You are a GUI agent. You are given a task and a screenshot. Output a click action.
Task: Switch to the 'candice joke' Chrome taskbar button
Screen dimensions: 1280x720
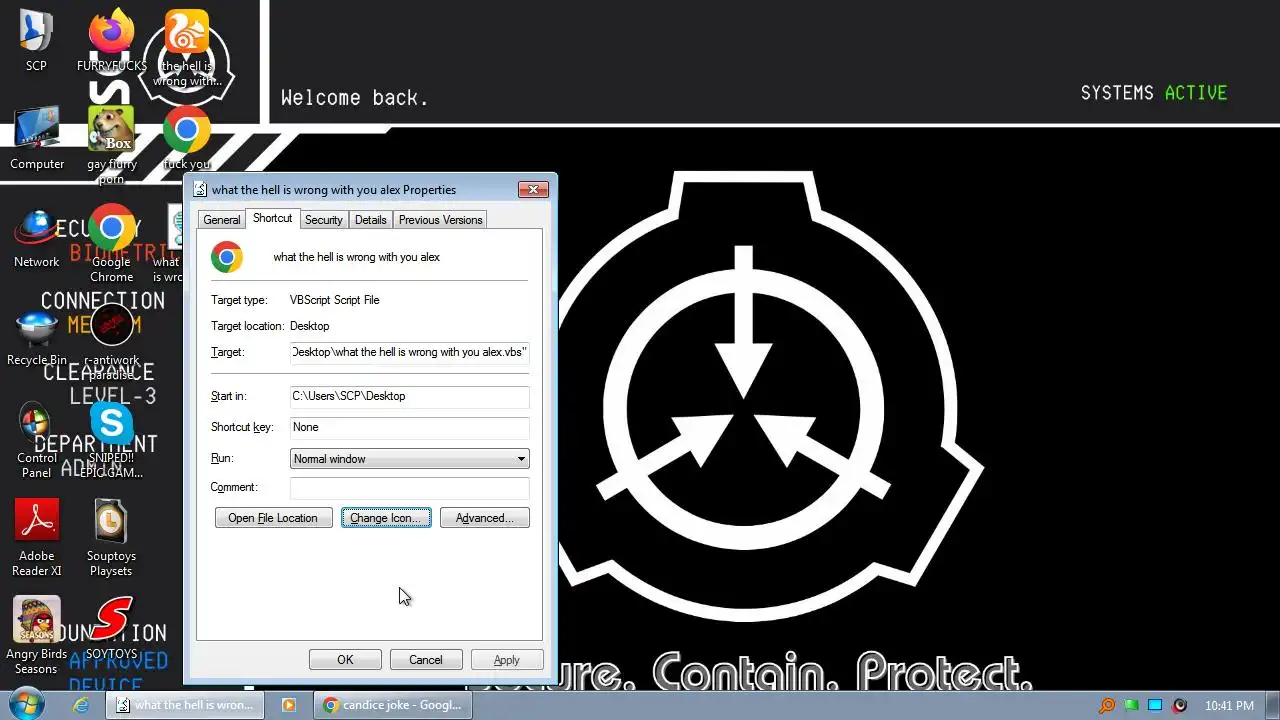click(392, 705)
